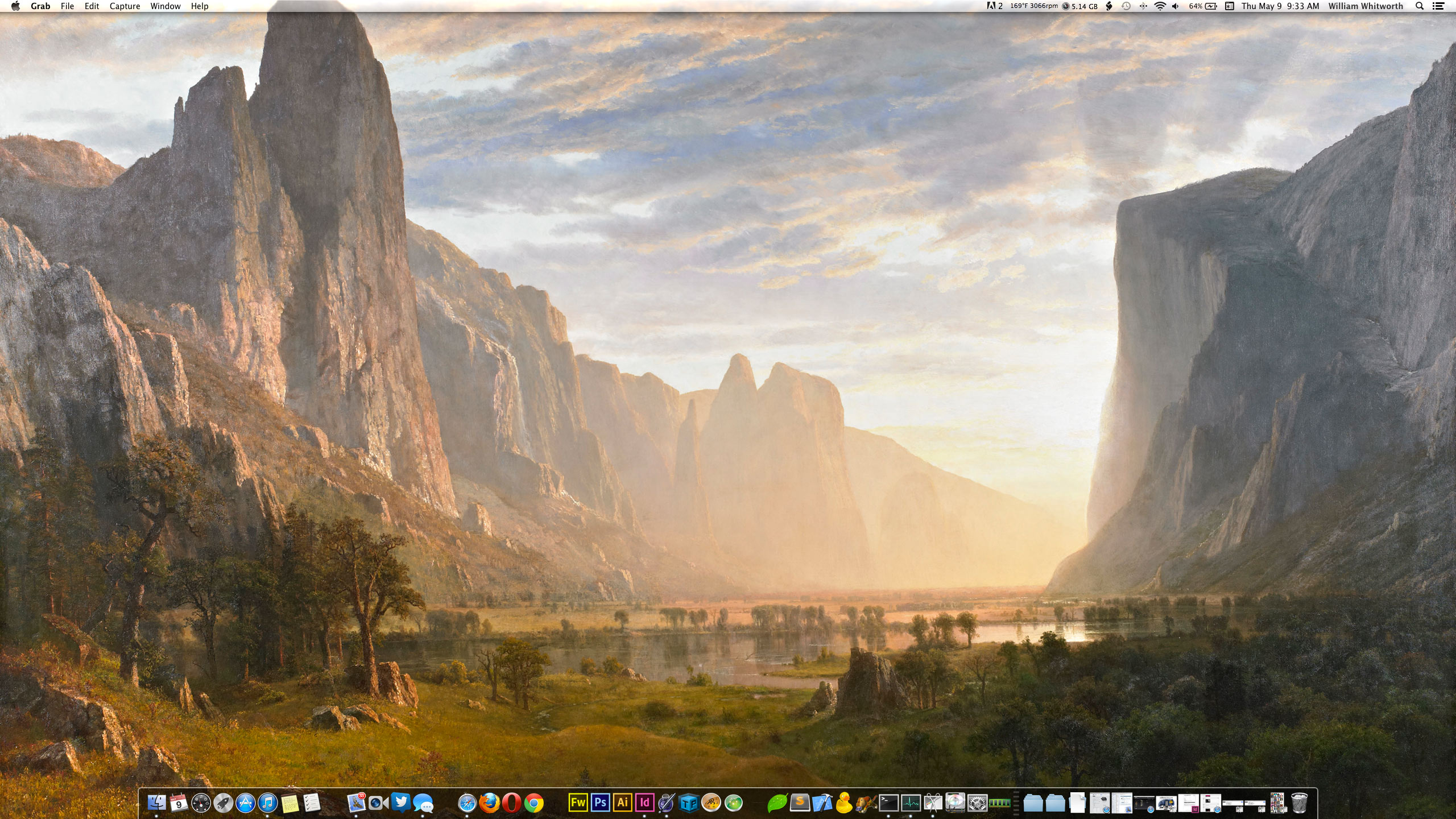Screen dimensions: 1456x819
Task: Open the Grab application menu
Action: (40, 6)
